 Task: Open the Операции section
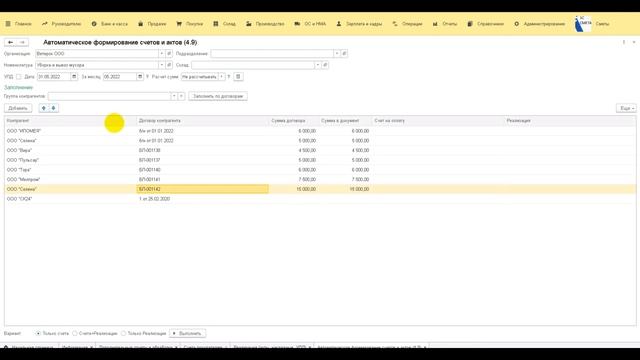tap(407, 24)
